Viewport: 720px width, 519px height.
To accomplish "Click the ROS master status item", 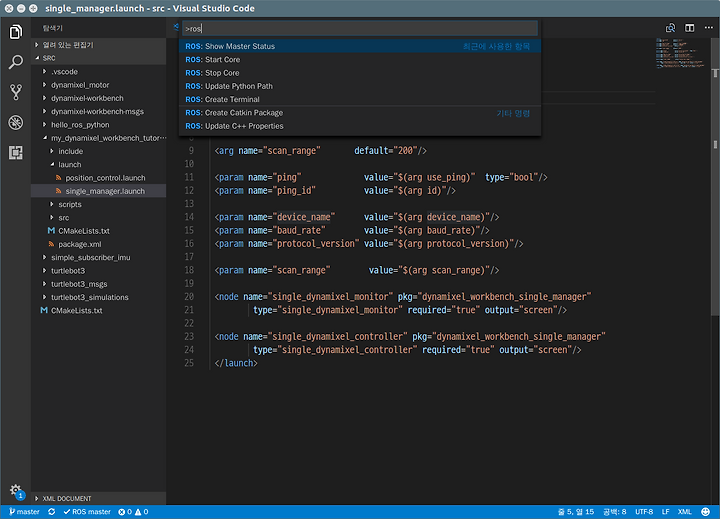I will pyautogui.click(x=87, y=512).
